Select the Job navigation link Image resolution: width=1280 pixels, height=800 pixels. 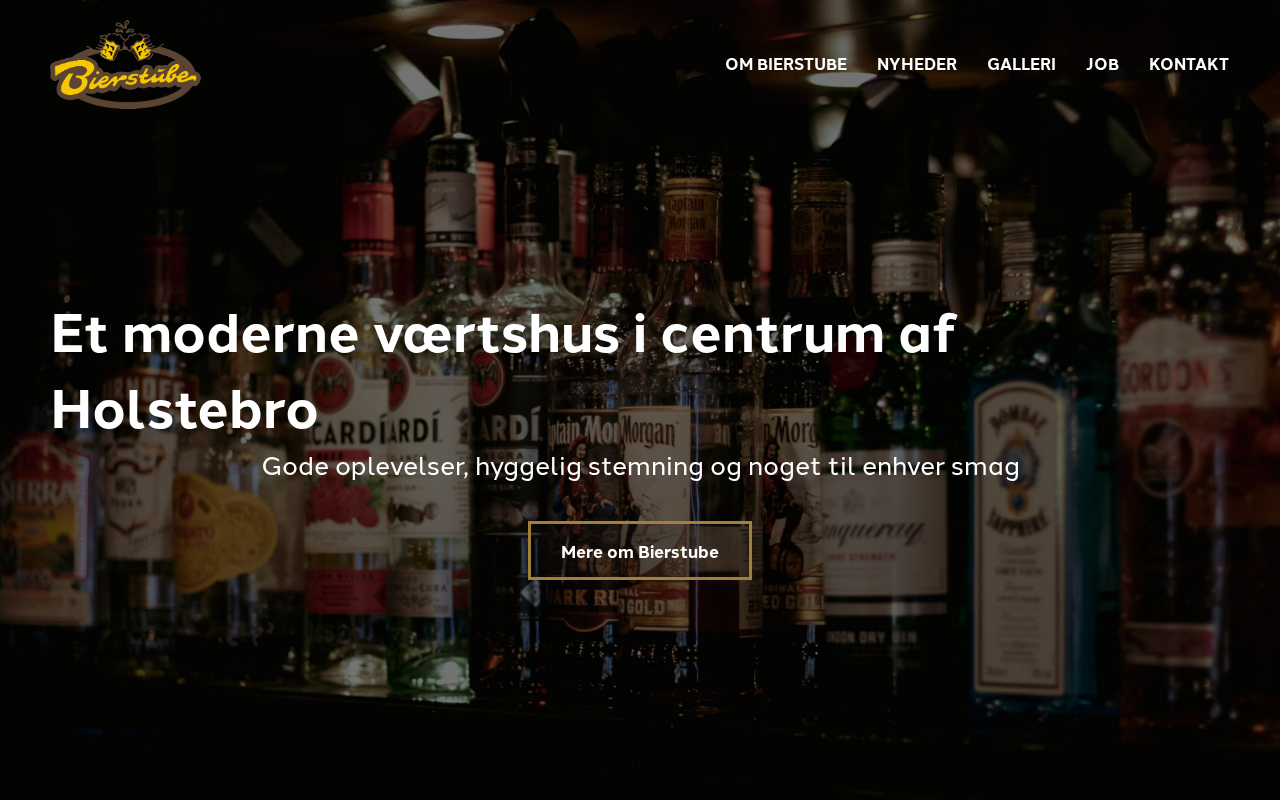[x=1102, y=64]
